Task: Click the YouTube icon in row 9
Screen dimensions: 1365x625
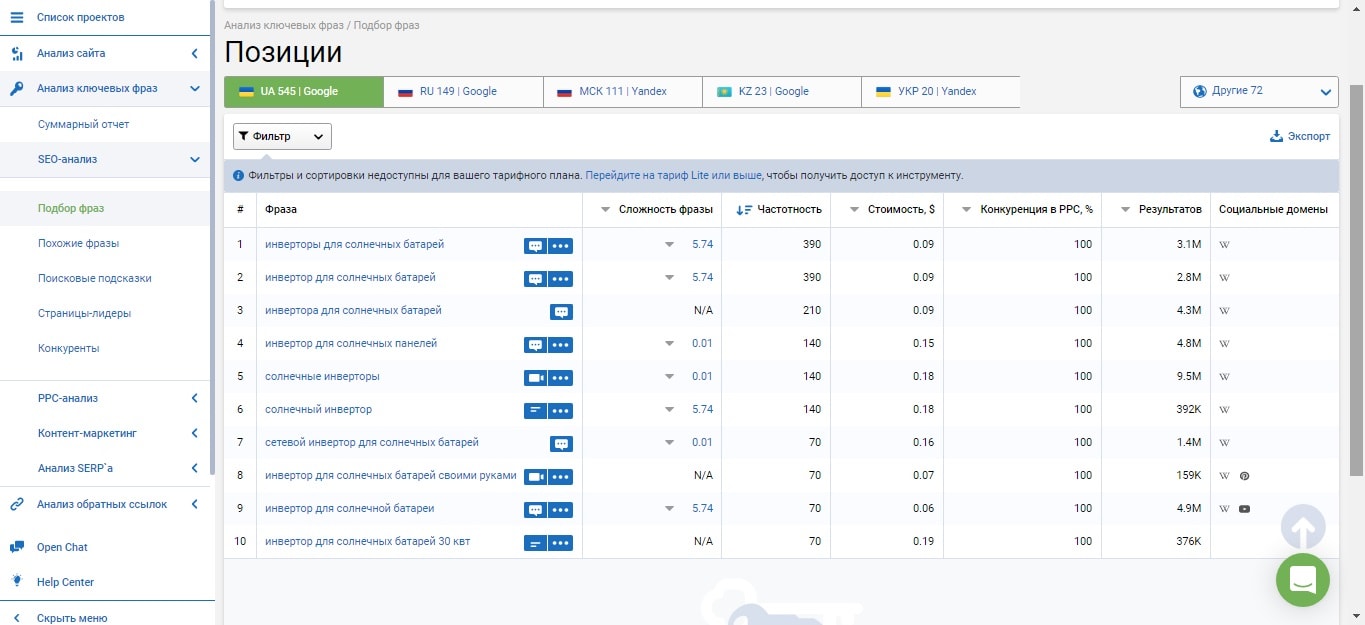Action: pos(1244,509)
